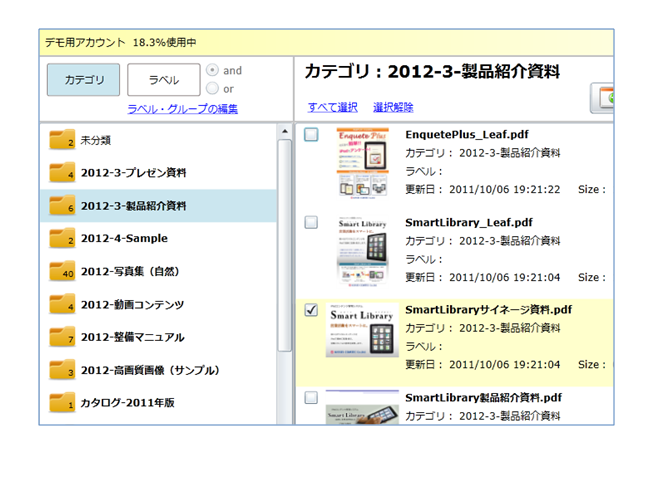This screenshot has height=490, width=650.
Task: Select the 2012-3-製品紹介資料 category
Action: click(x=159, y=206)
